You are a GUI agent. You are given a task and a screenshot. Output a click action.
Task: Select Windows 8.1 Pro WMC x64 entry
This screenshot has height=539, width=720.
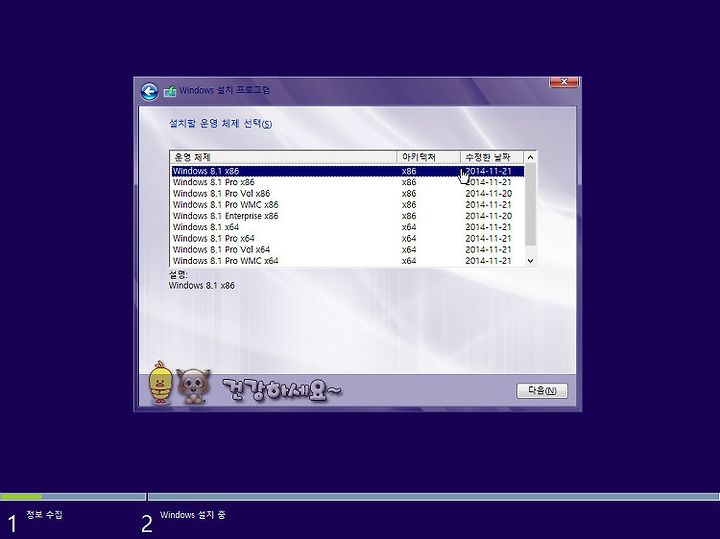pyautogui.click(x=348, y=261)
